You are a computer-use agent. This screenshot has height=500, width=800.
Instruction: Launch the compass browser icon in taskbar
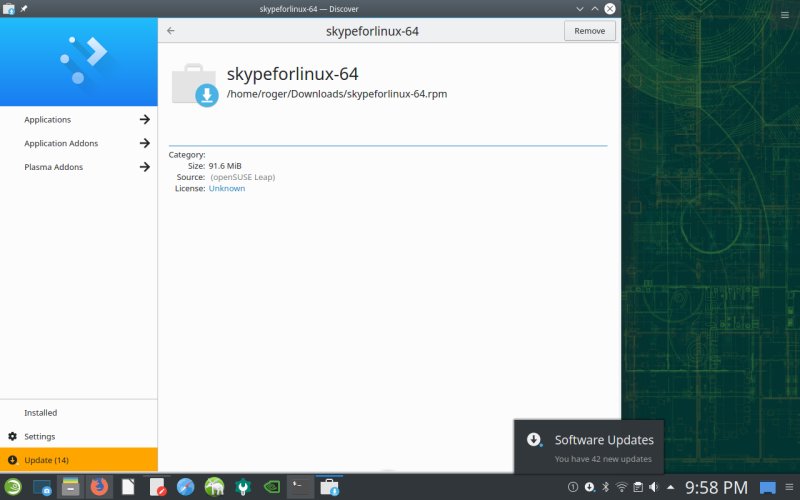[x=186, y=487]
